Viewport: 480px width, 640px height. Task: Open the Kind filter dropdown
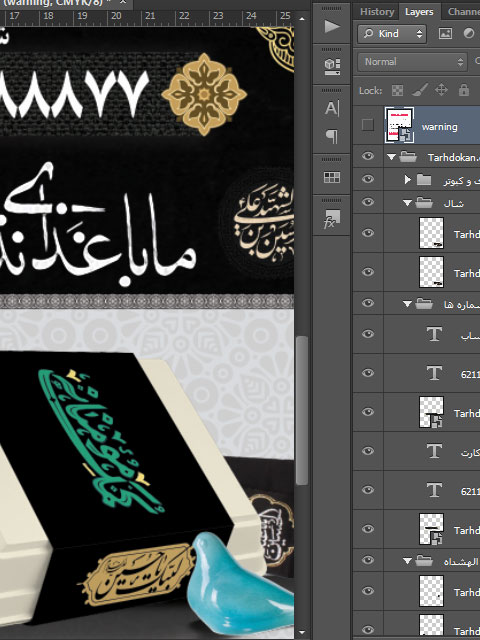(392, 33)
